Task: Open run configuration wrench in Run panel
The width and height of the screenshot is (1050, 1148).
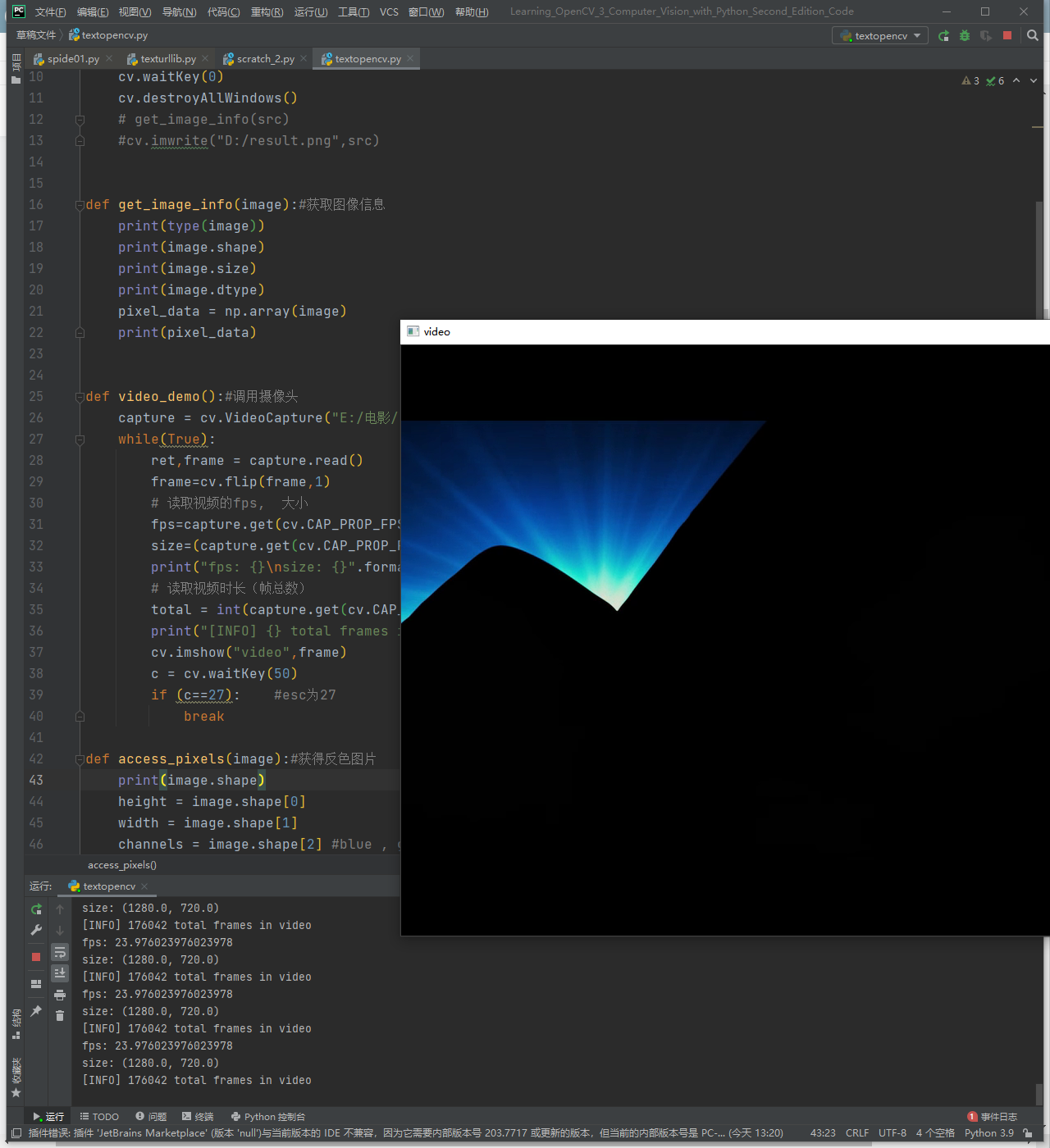Action: [x=36, y=930]
